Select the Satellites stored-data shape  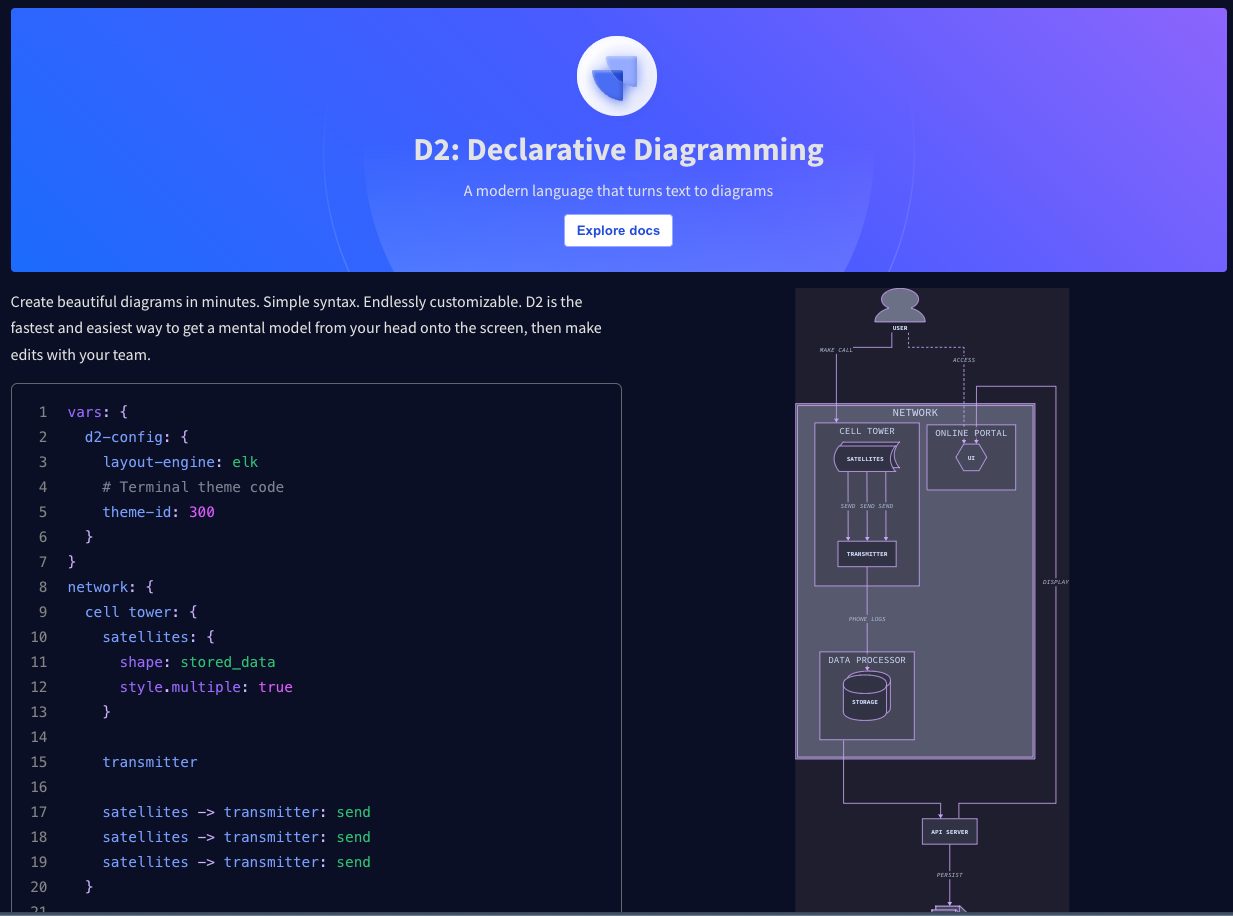(x=866, y=458)
